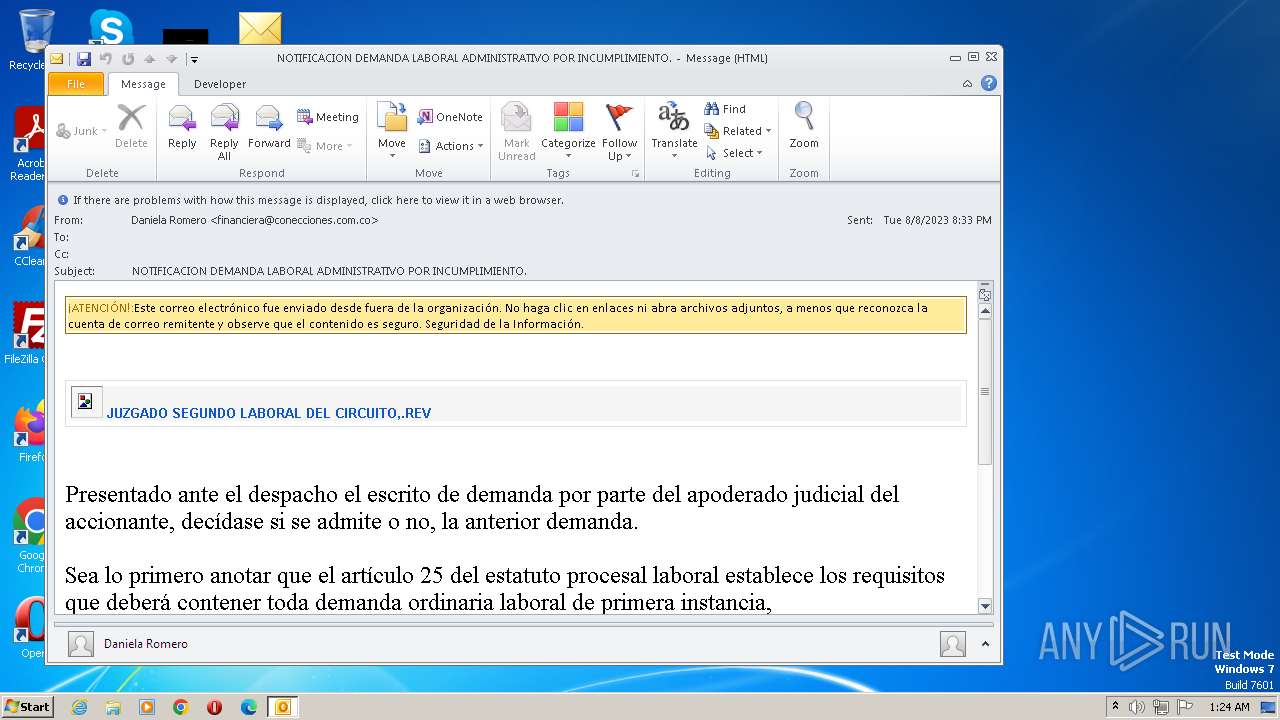
Task: Open the Categorize color menu
Action: pos(568,132)
